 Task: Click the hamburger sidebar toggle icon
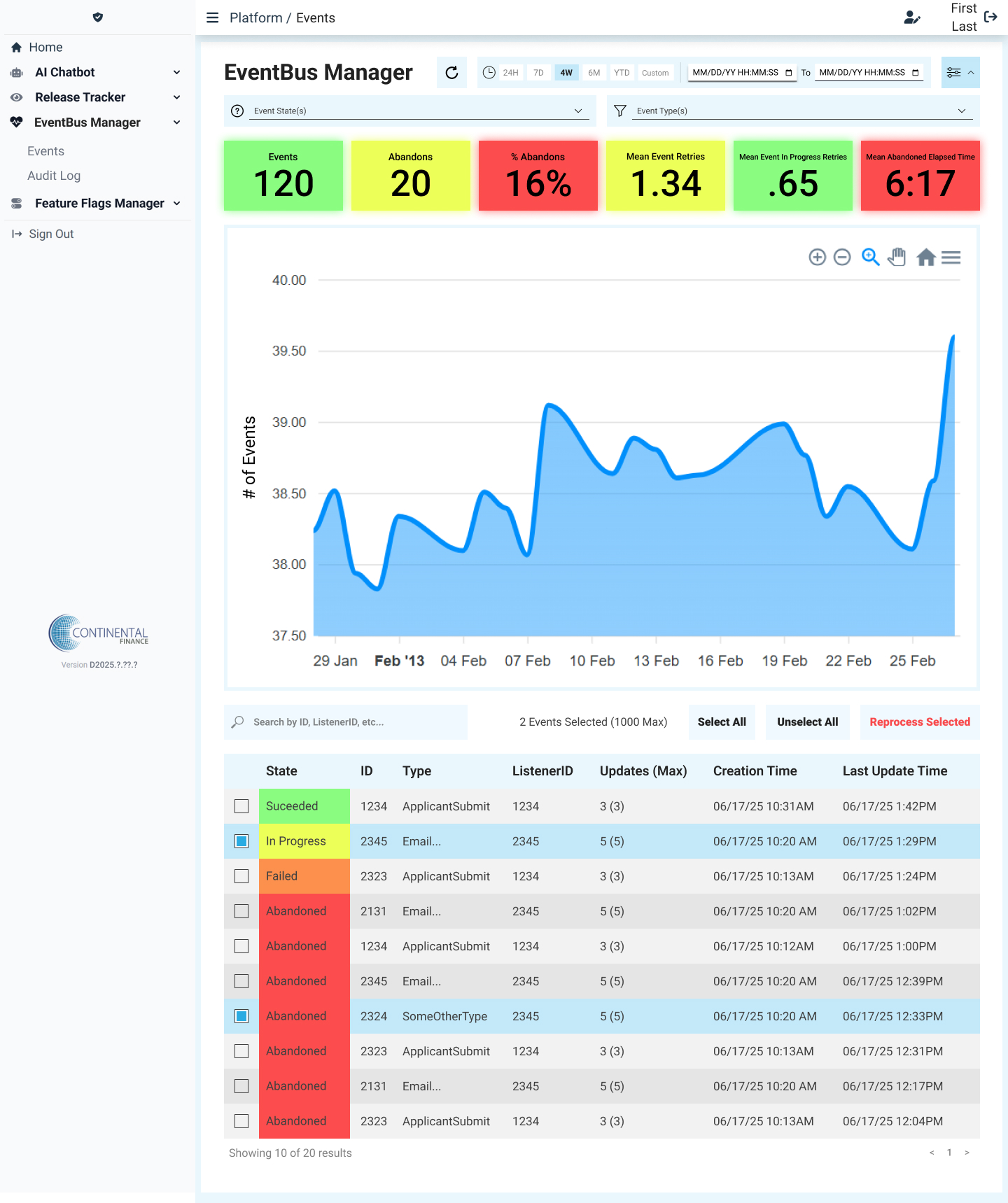(x=213, y=17)
